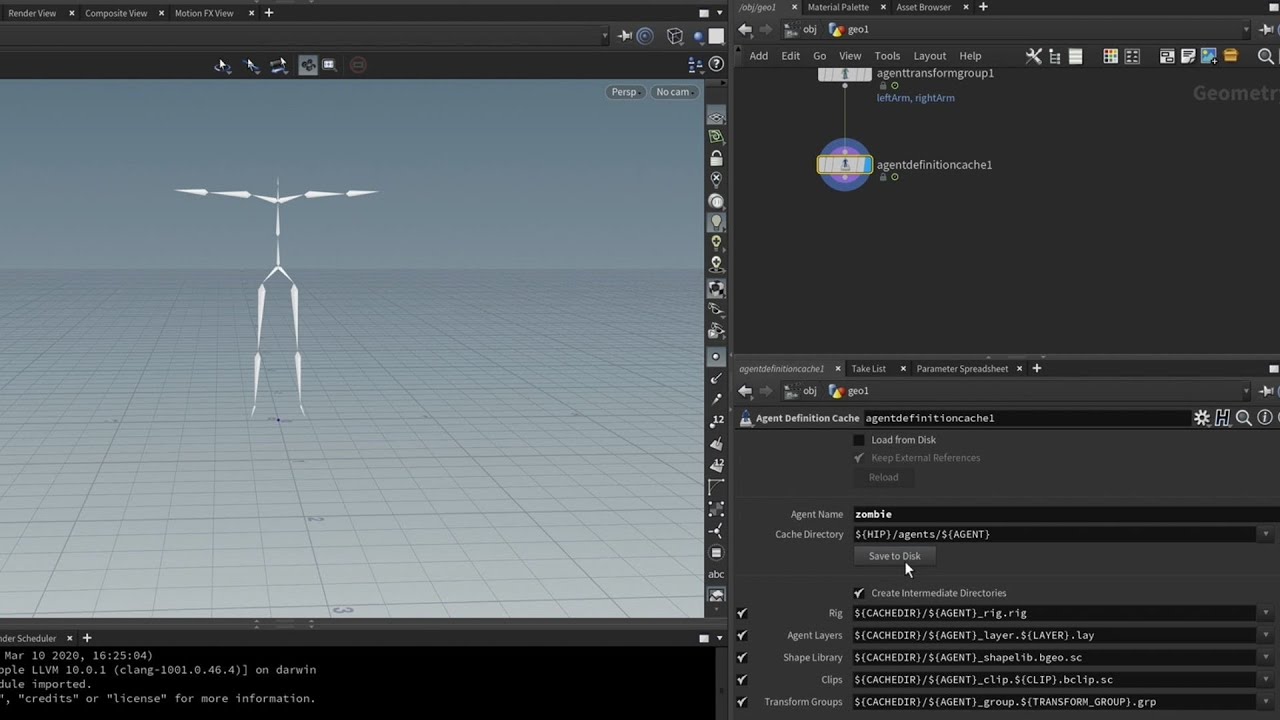Open the Rig path dropdown arrow

pyautogui.click(x=1266, y=613)
